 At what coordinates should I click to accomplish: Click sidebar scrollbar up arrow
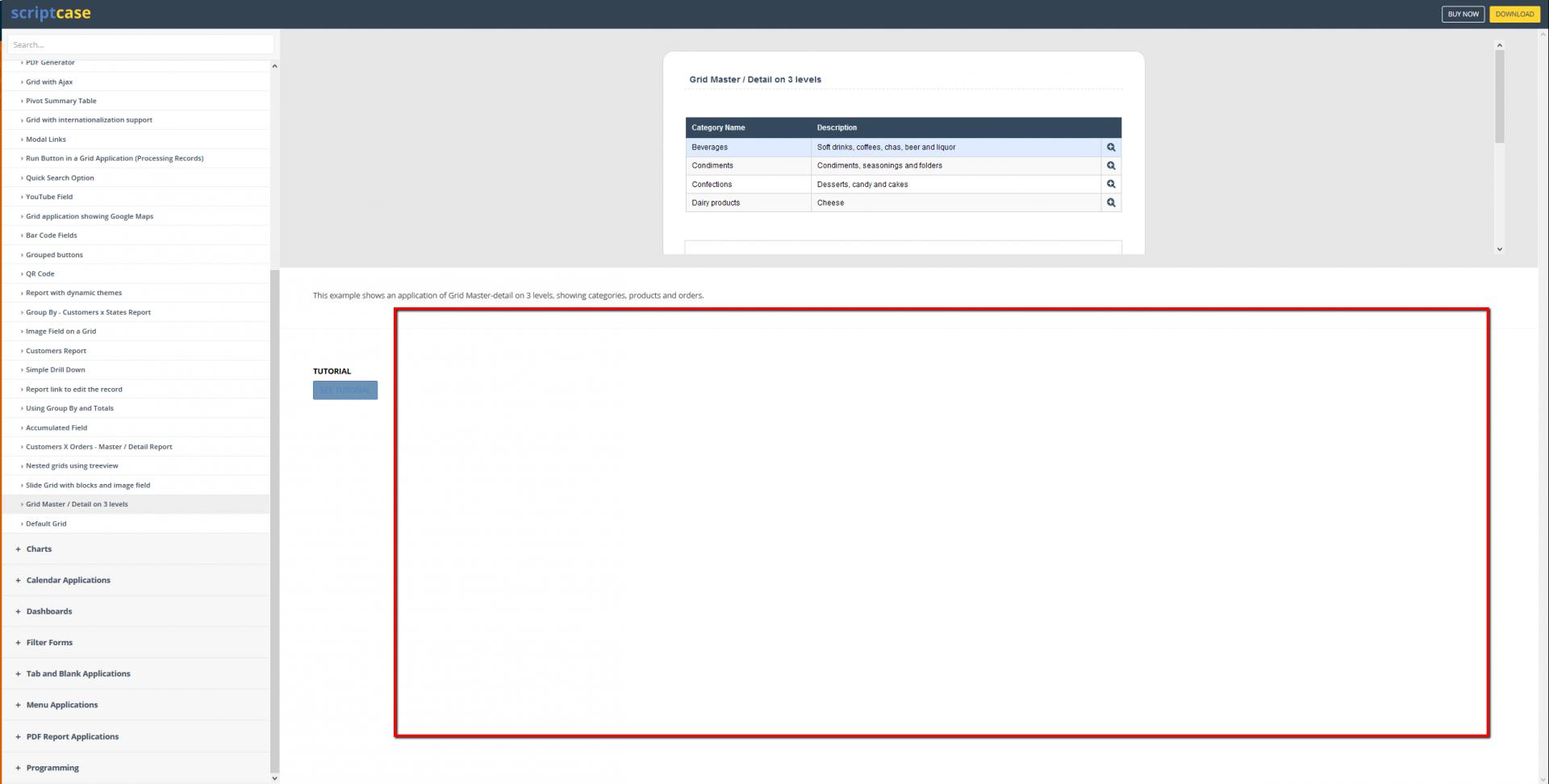pyautogui.click(x=274, y=66)
